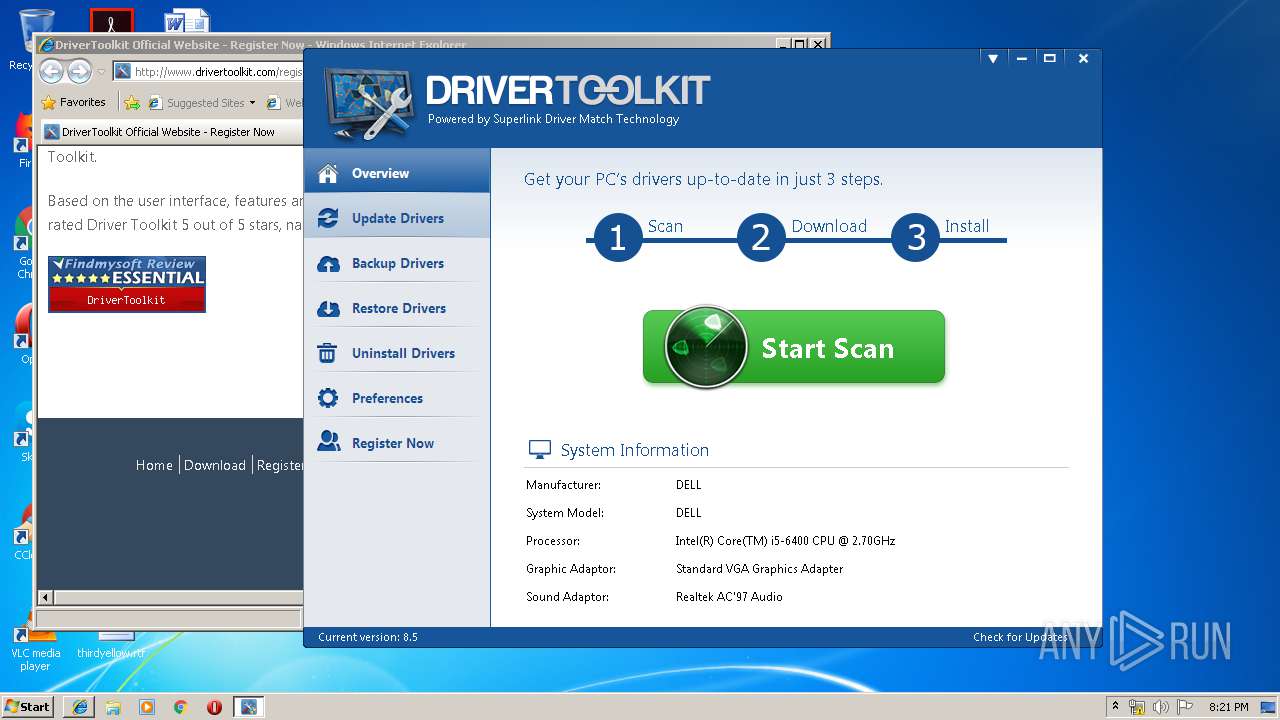
Task: Click the Internet Explorer taskbar icon
Action: [x=79, y=707]
